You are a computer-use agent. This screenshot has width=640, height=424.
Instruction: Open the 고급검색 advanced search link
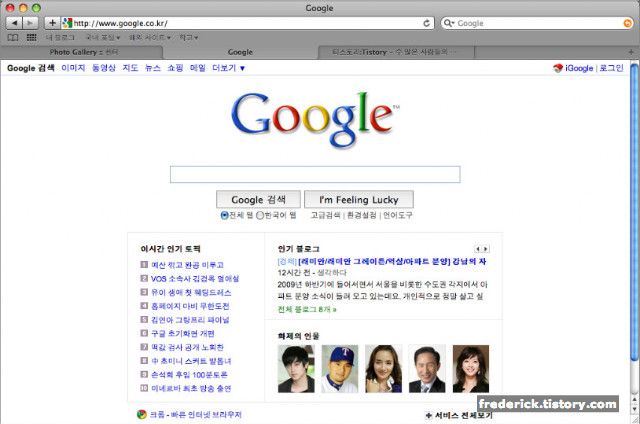tap(325, 215)
